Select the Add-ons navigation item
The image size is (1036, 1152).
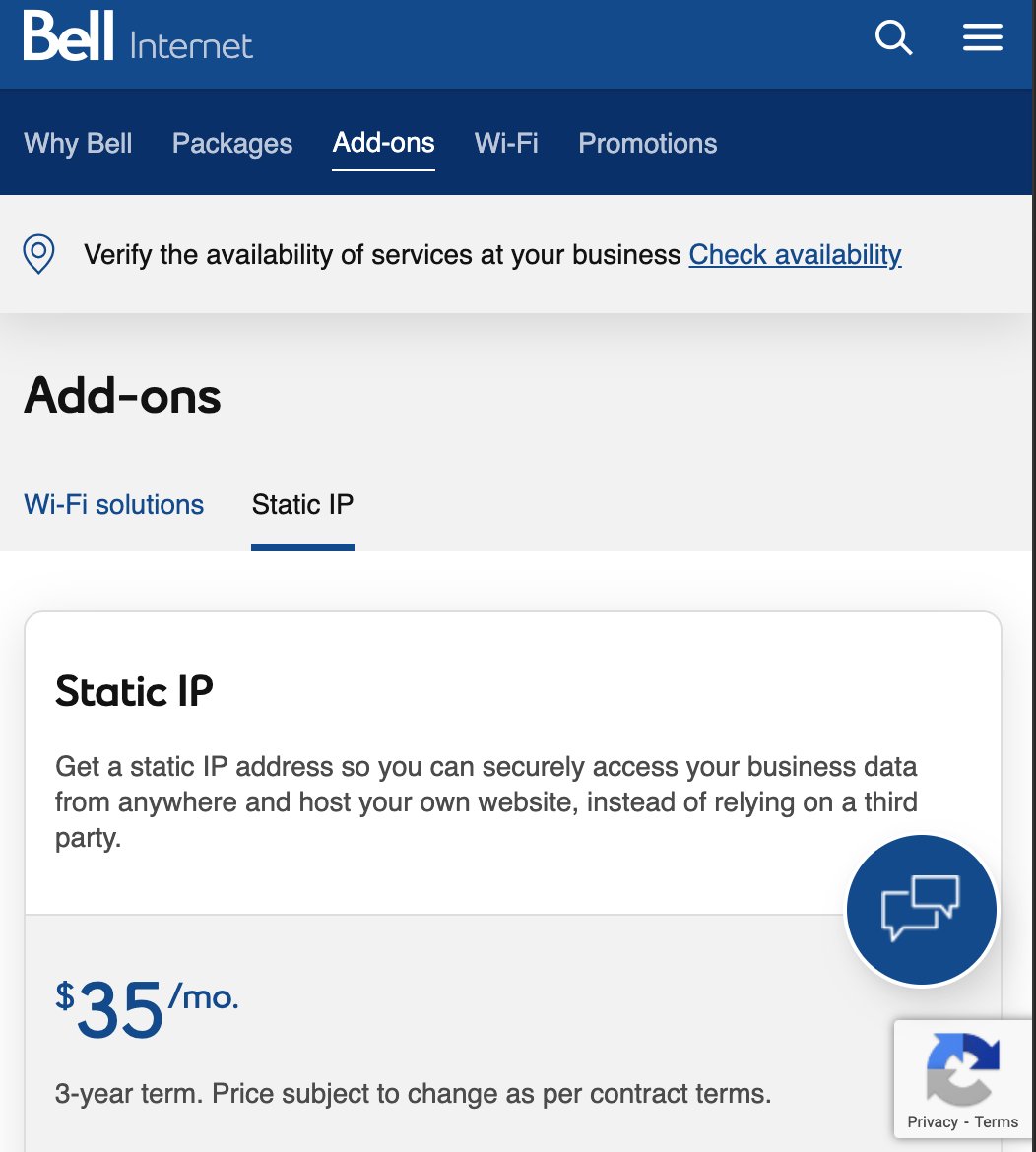coord(383,143)
